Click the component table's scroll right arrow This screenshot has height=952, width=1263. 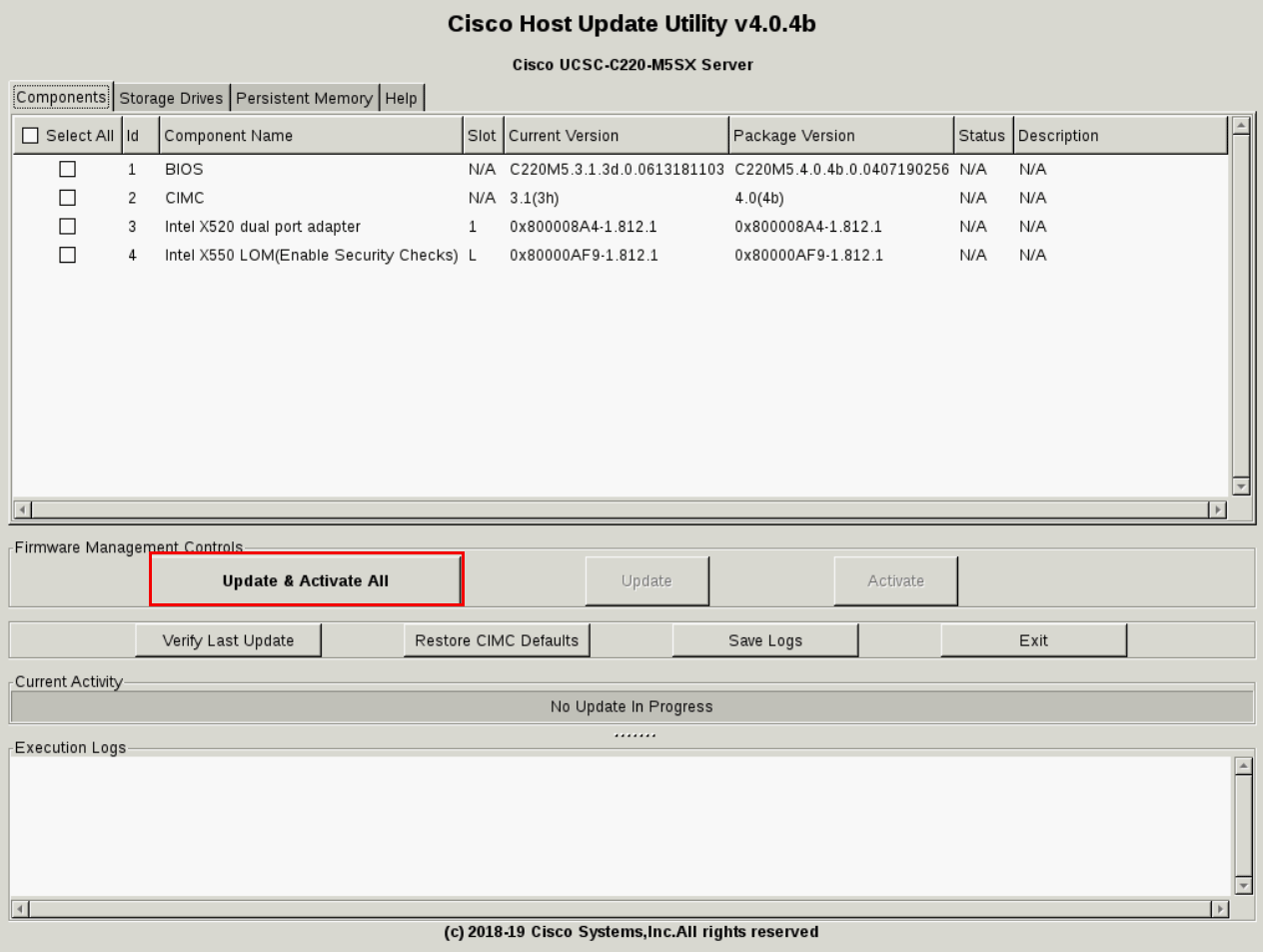(x=1217, y=509)
